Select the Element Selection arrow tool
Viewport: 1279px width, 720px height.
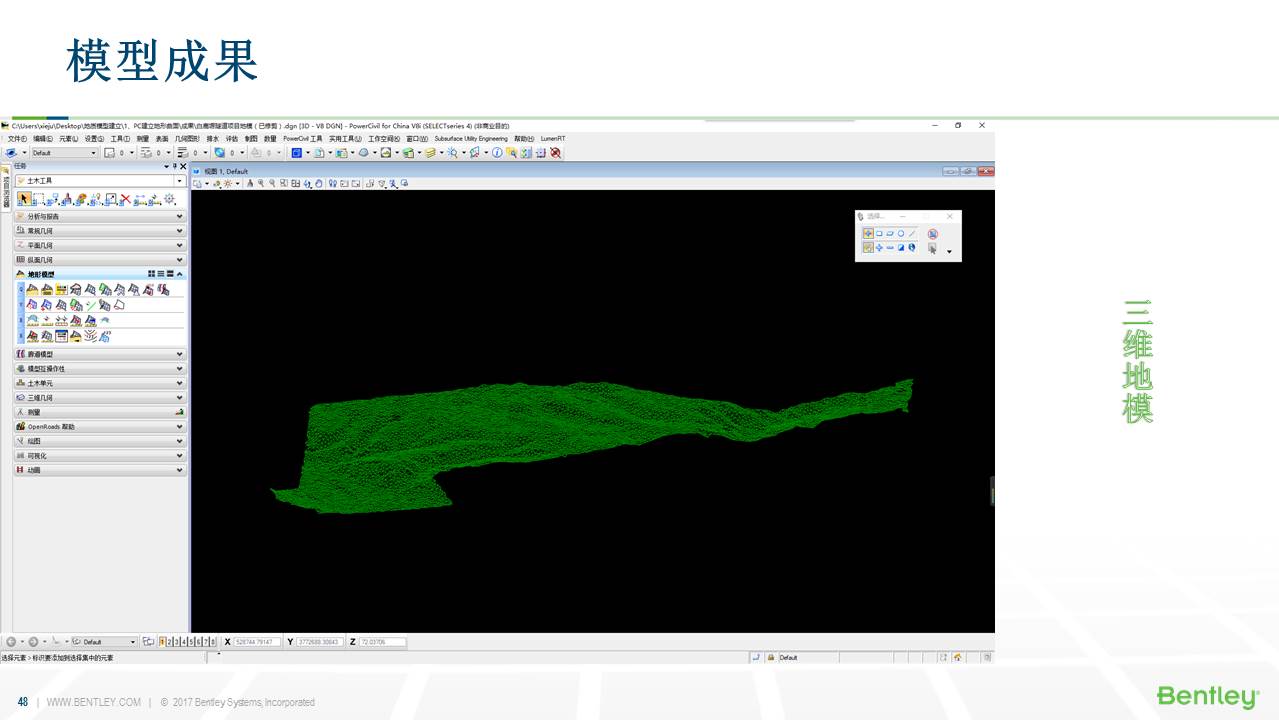(x=22, y=199)
